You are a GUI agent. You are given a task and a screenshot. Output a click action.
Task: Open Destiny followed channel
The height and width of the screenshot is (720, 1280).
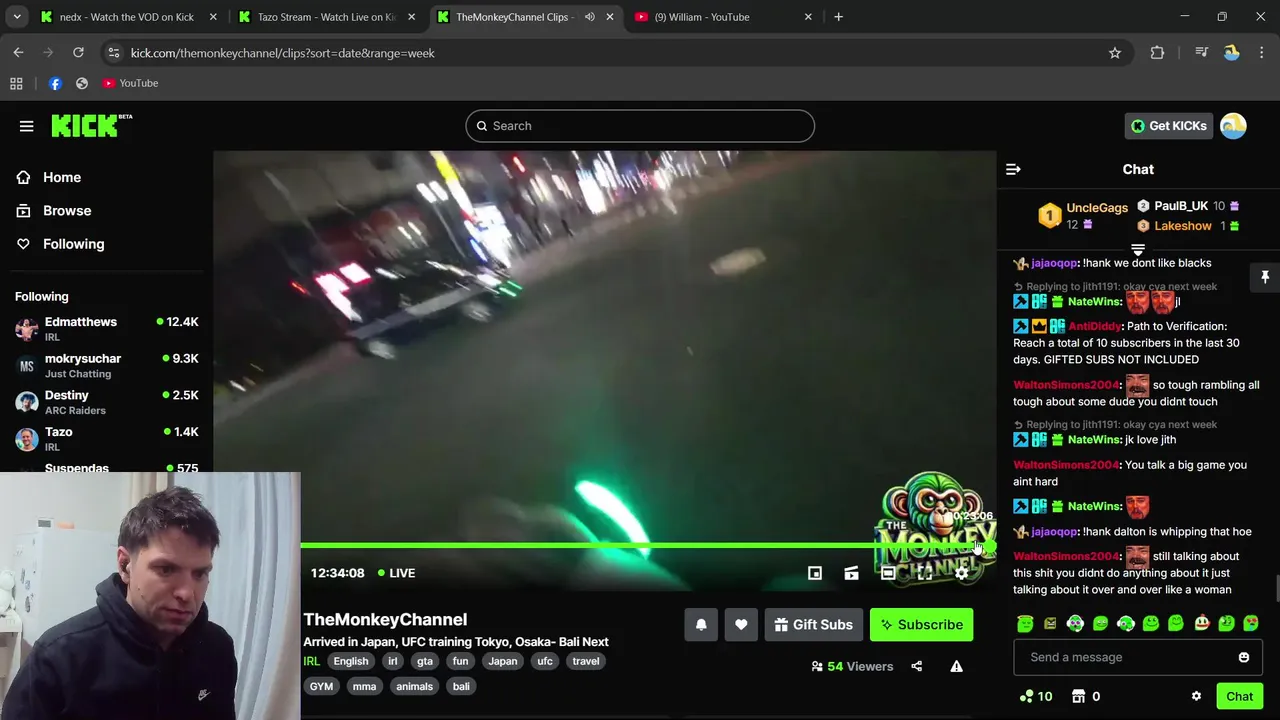[106, 402]
